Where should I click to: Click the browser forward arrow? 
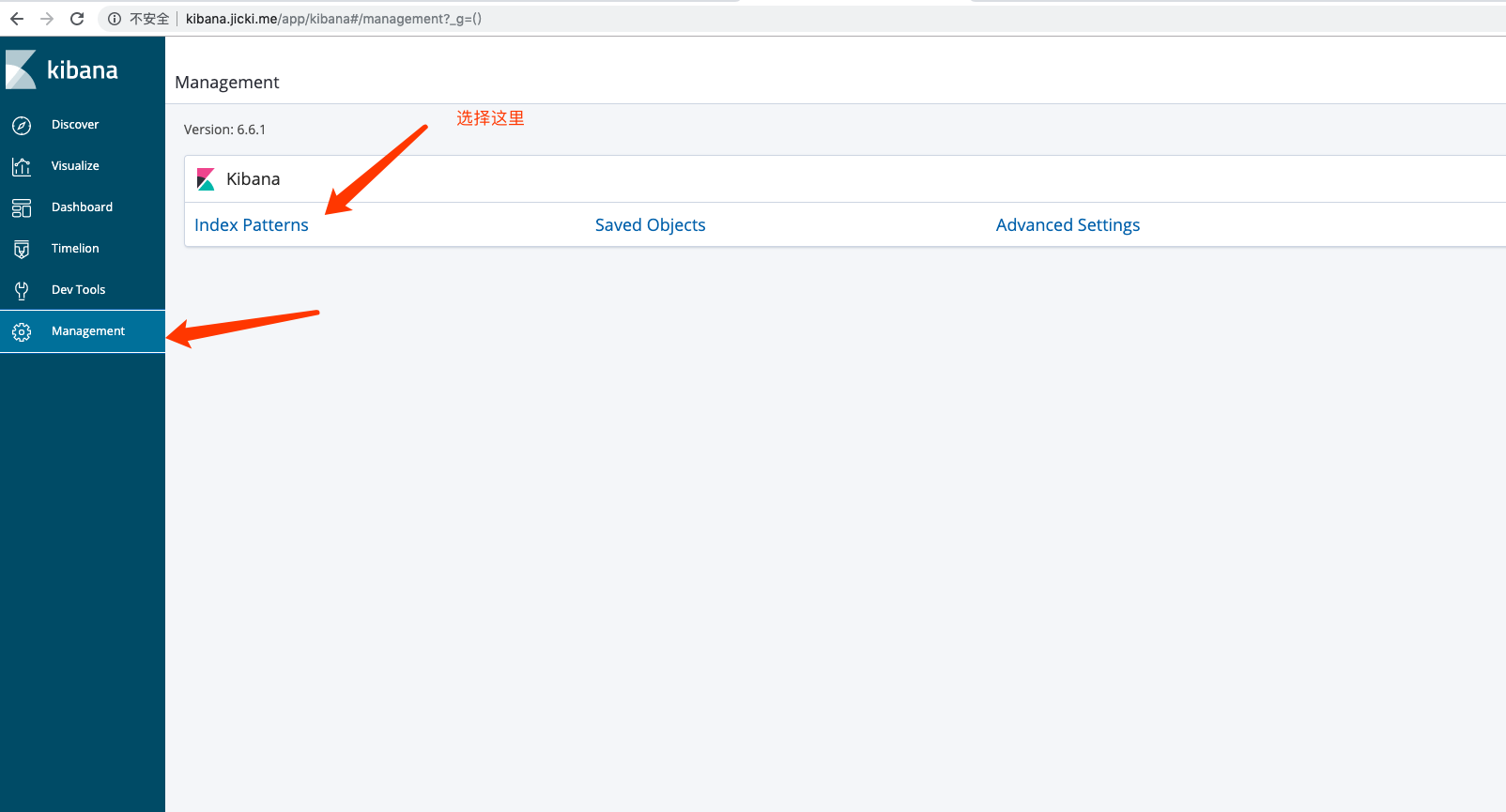point(47,19)
